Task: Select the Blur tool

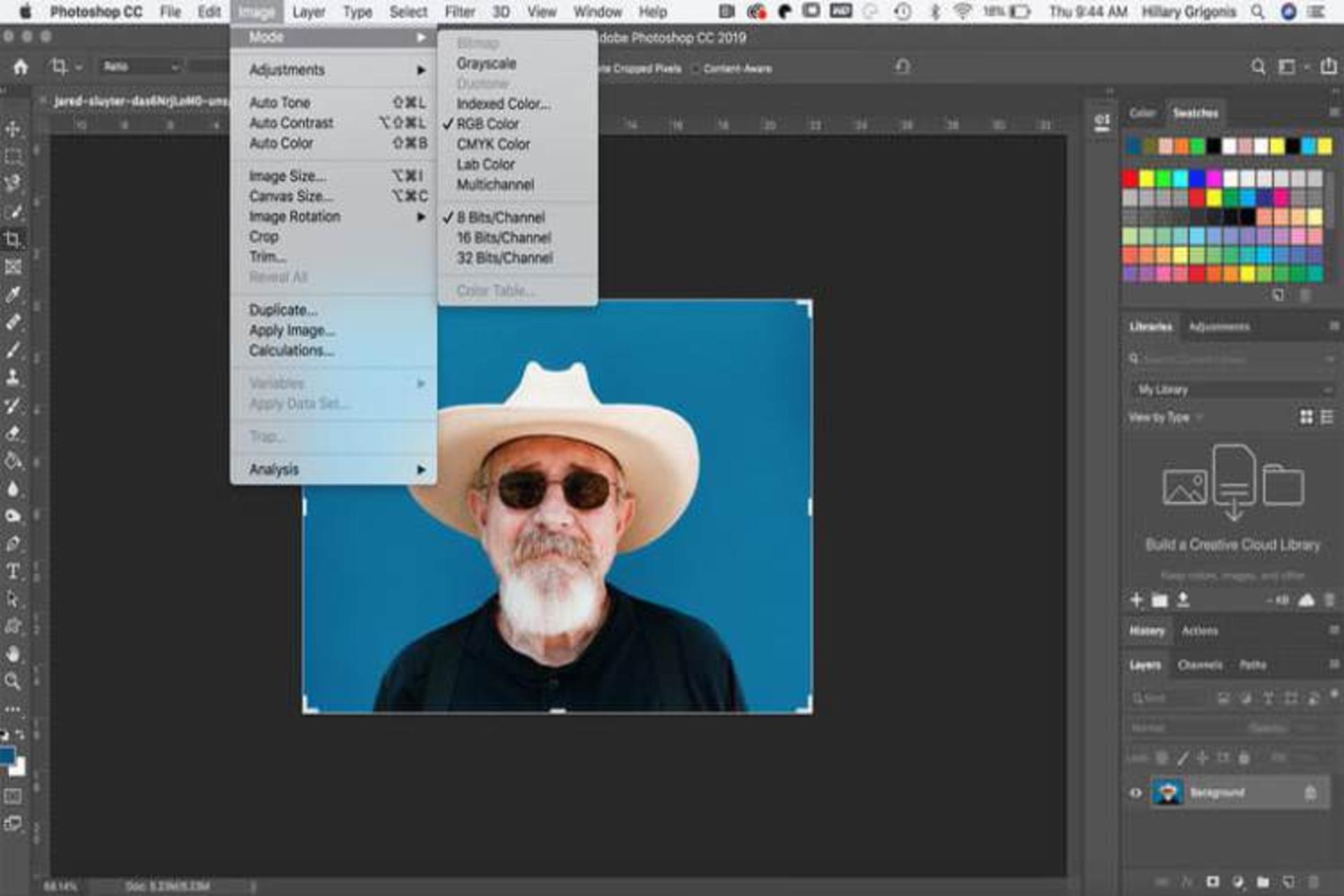Action: coord(13,489)
